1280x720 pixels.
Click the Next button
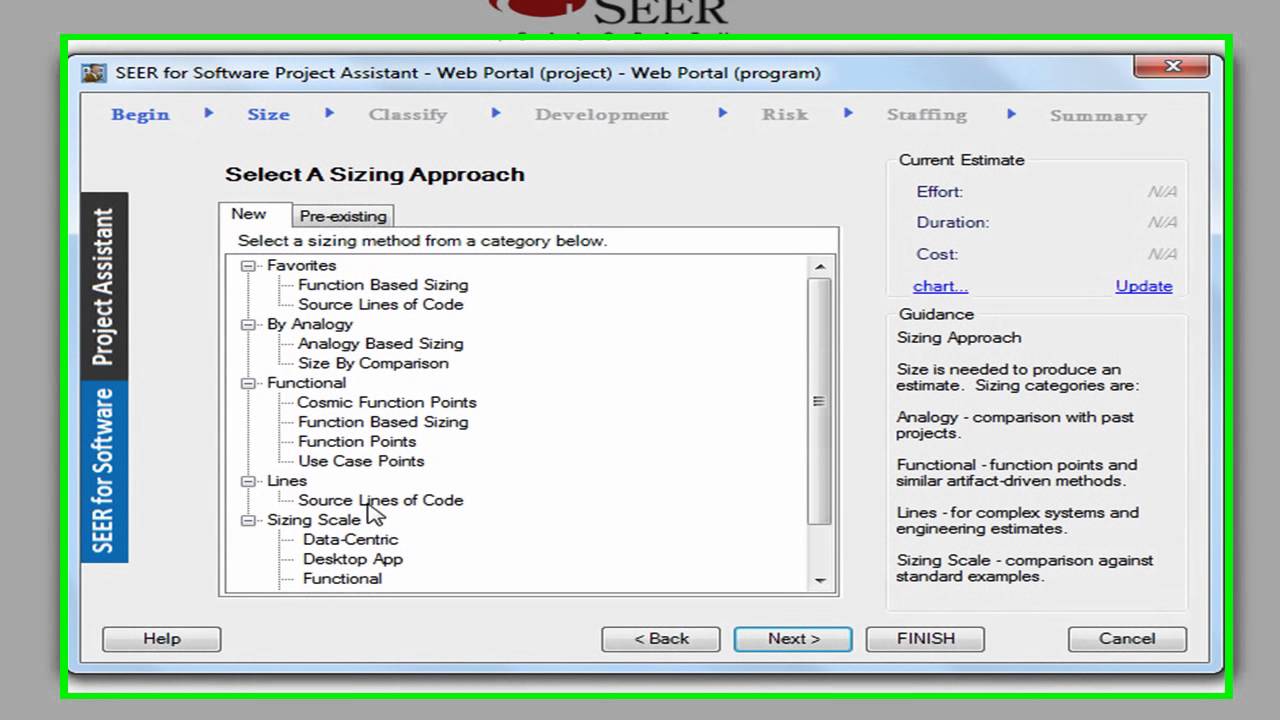pos(793,639)
